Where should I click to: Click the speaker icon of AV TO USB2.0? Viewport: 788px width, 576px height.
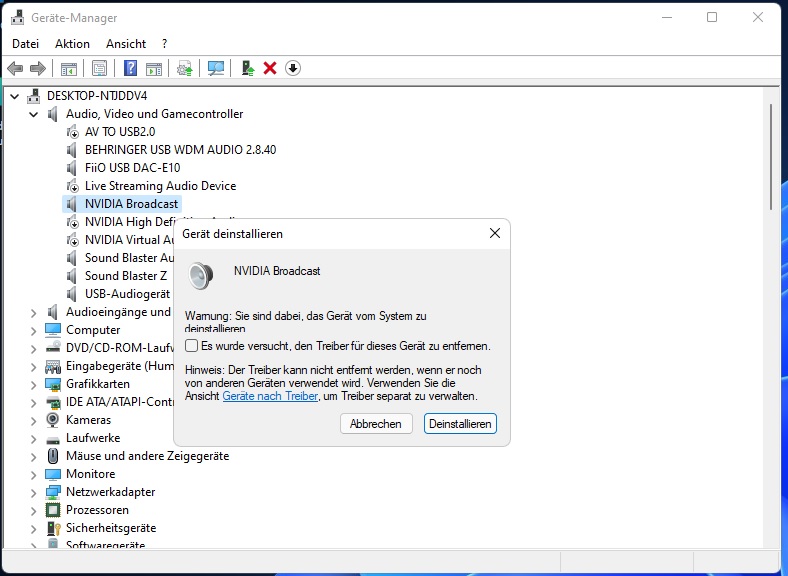pyautogui.click(x=73, y=132)
